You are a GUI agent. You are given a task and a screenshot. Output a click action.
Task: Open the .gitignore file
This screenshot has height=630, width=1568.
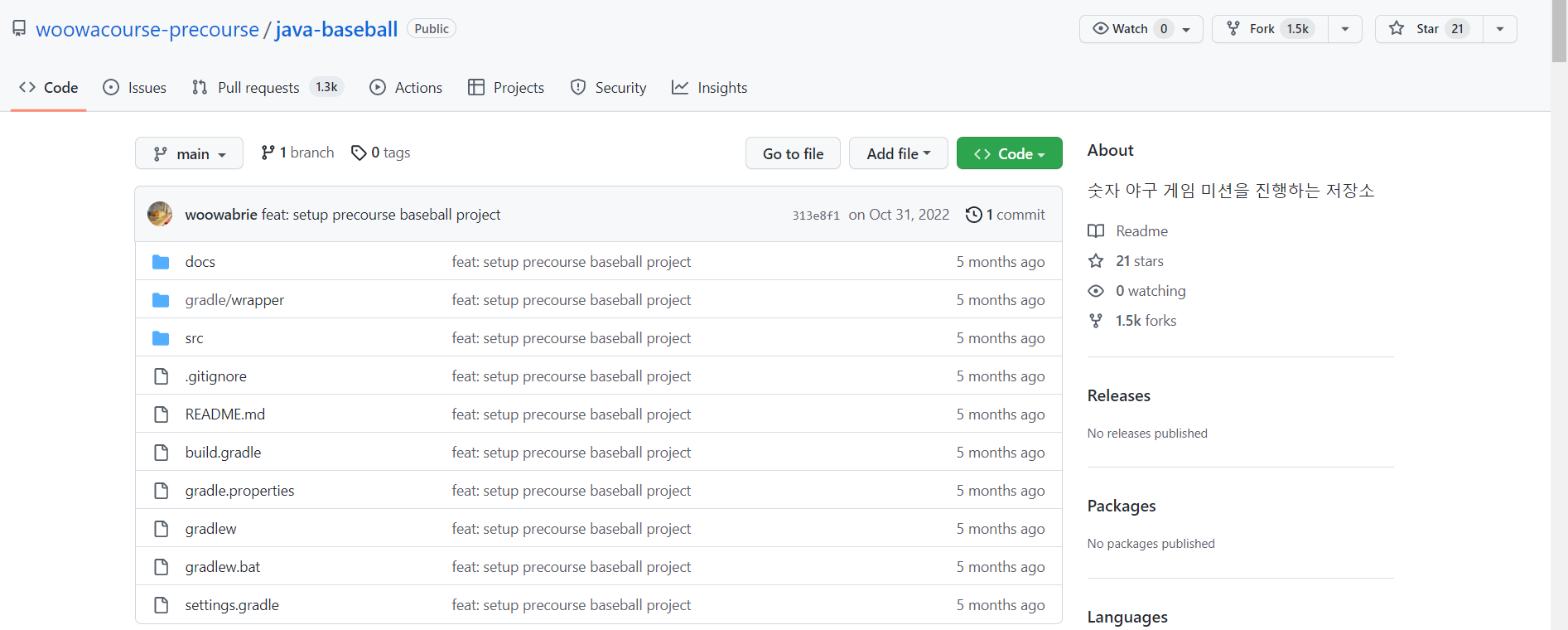[x=216, y=376]
